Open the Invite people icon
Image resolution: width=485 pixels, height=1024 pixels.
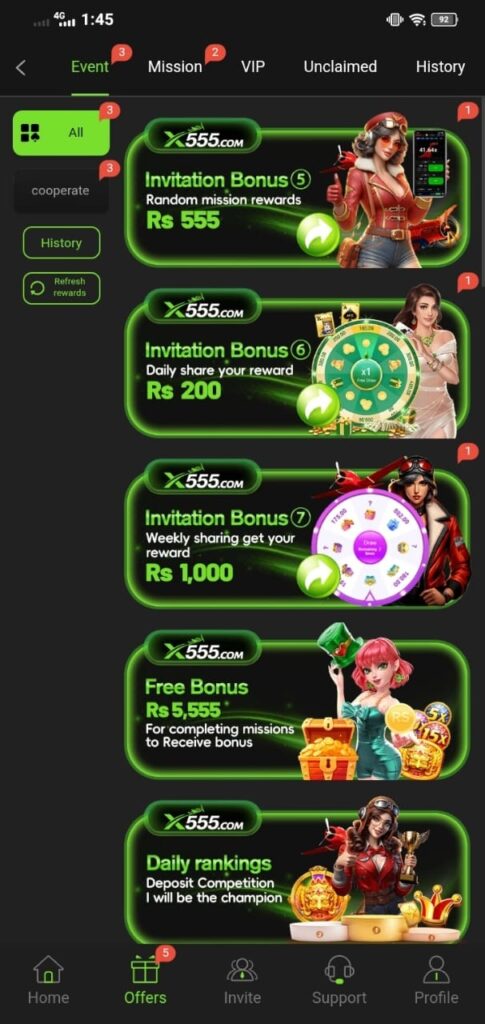coord(242,969)
